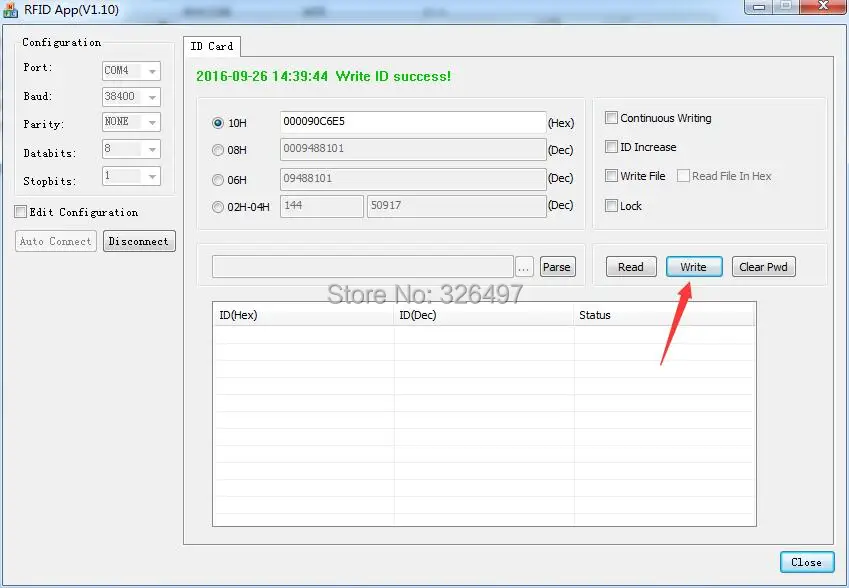Check the Lock option
Screen dimensions: 849x588
611,206
